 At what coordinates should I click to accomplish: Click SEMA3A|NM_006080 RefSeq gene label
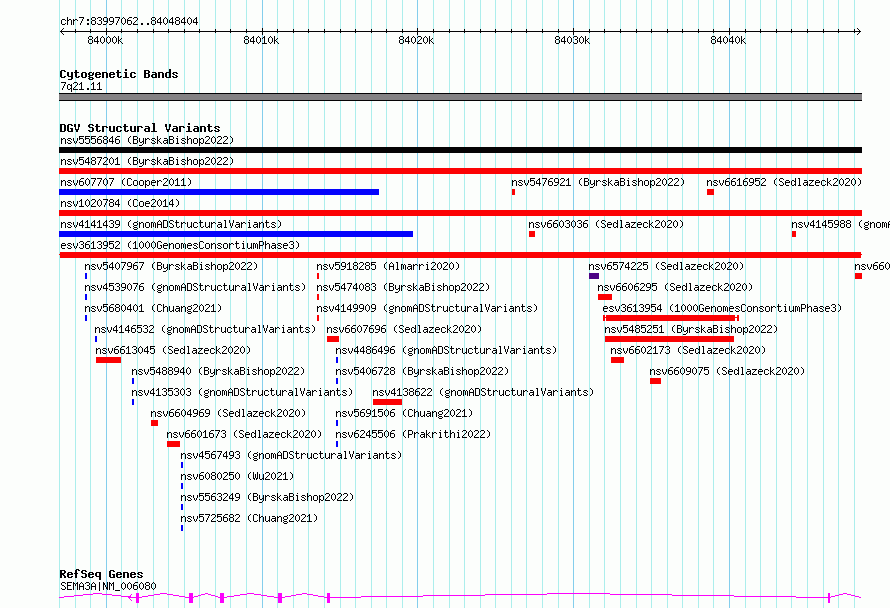click(x=108, y=586)
